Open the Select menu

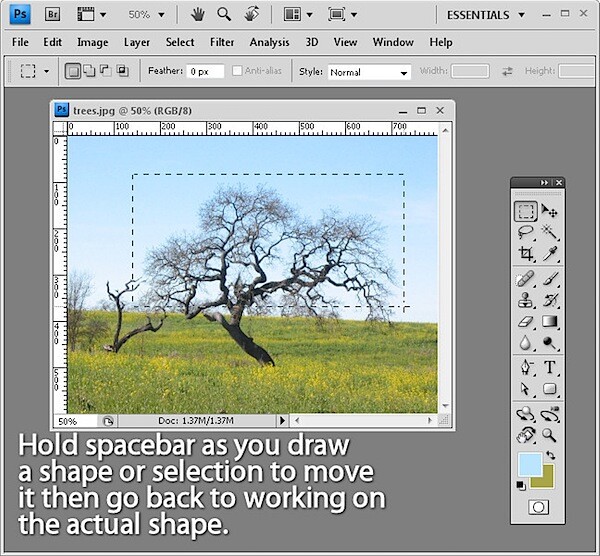pyautogui.click(x=180, y=42)
